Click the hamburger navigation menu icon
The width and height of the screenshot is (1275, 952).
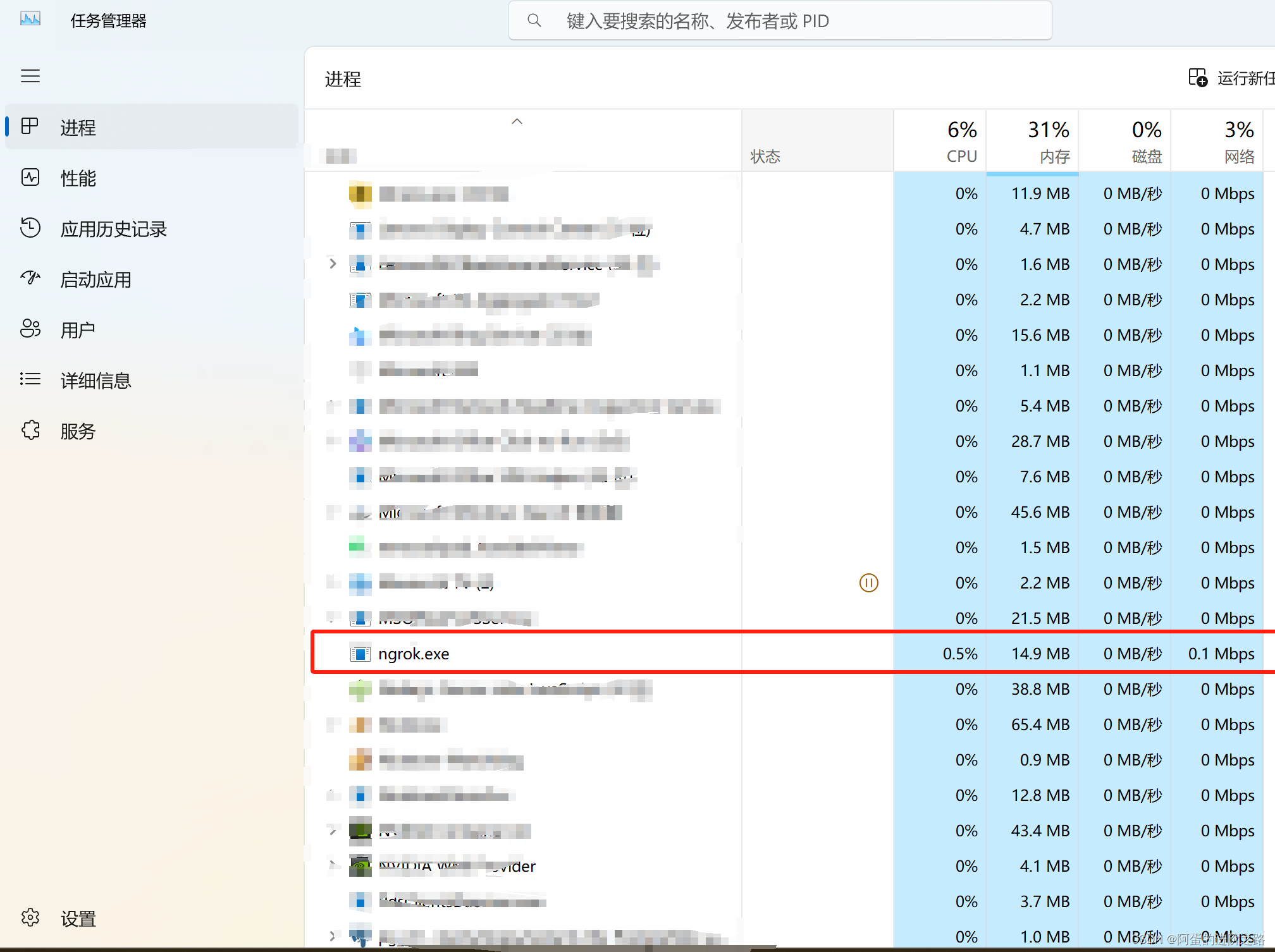tap(30, 76)
